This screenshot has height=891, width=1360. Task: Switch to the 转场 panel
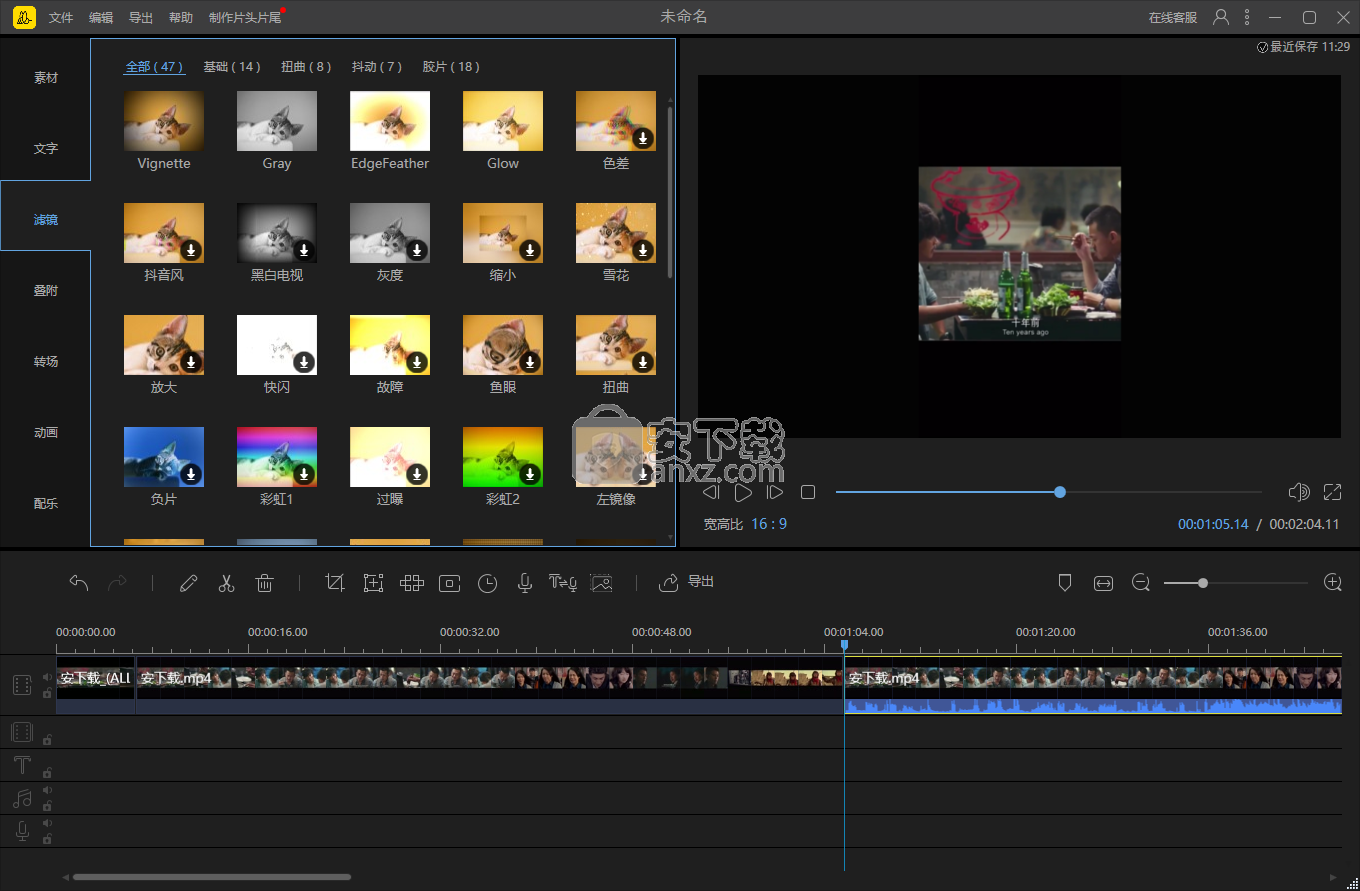coord(46,361)
